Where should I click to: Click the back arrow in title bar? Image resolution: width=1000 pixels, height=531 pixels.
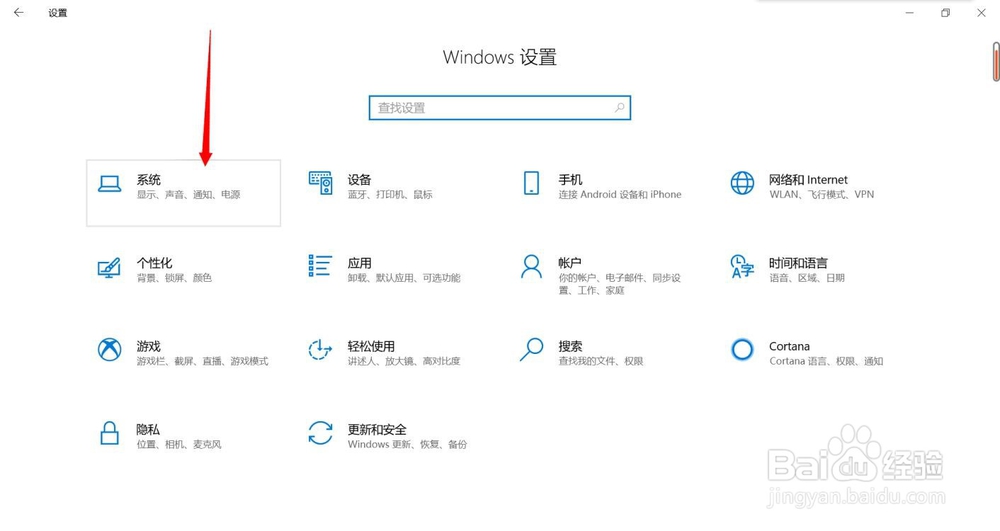pos(18,12)
